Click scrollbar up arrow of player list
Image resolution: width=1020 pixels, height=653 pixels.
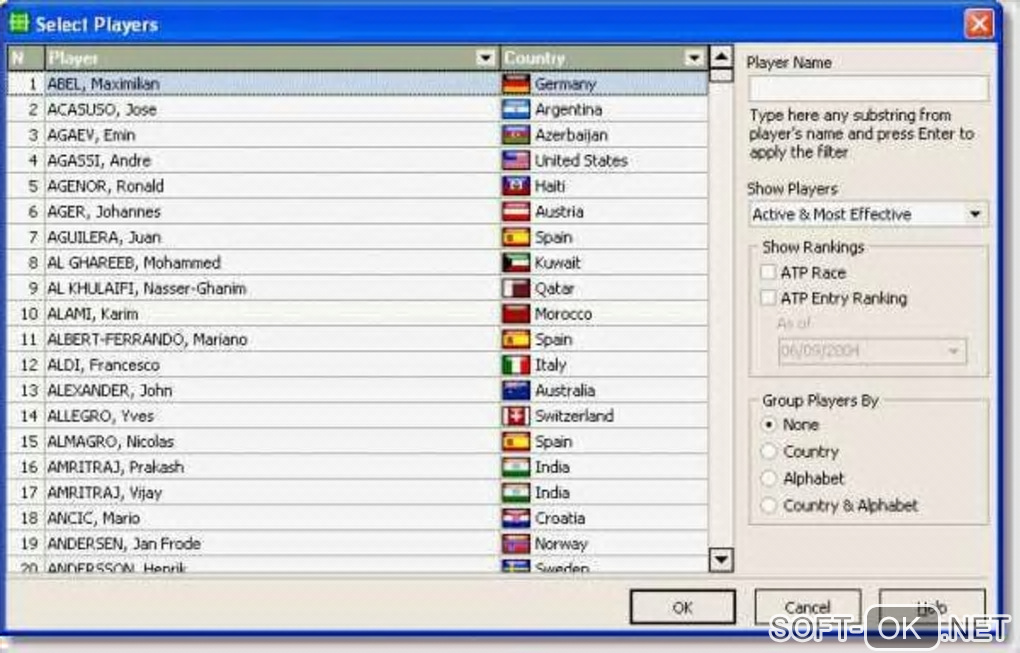(721, 57)
